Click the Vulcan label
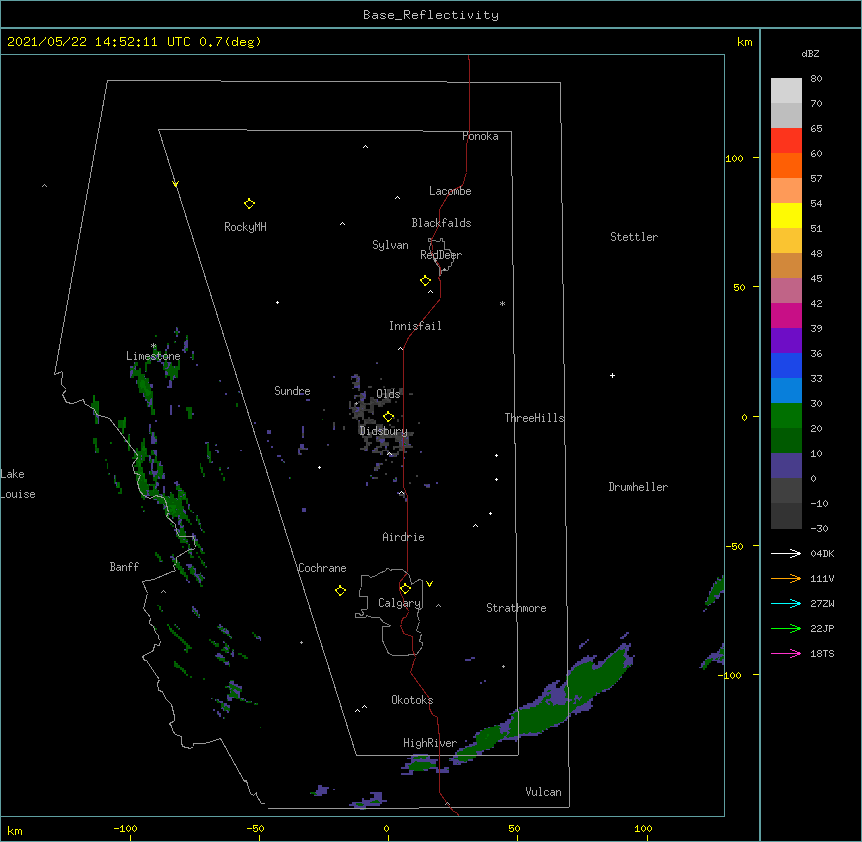This screenshot has height=842, width=862. [x=543, y=792]
